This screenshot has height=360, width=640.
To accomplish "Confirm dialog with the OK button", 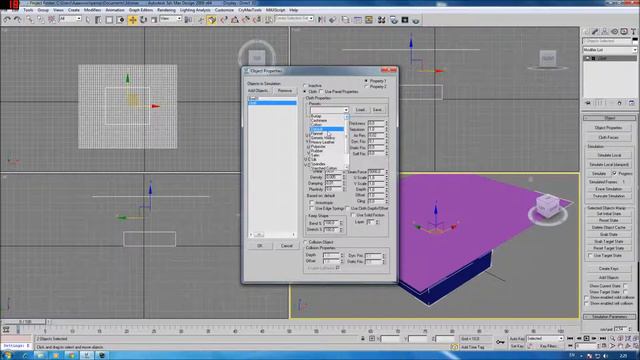I will pyautogui.click(x=260, y=246).
